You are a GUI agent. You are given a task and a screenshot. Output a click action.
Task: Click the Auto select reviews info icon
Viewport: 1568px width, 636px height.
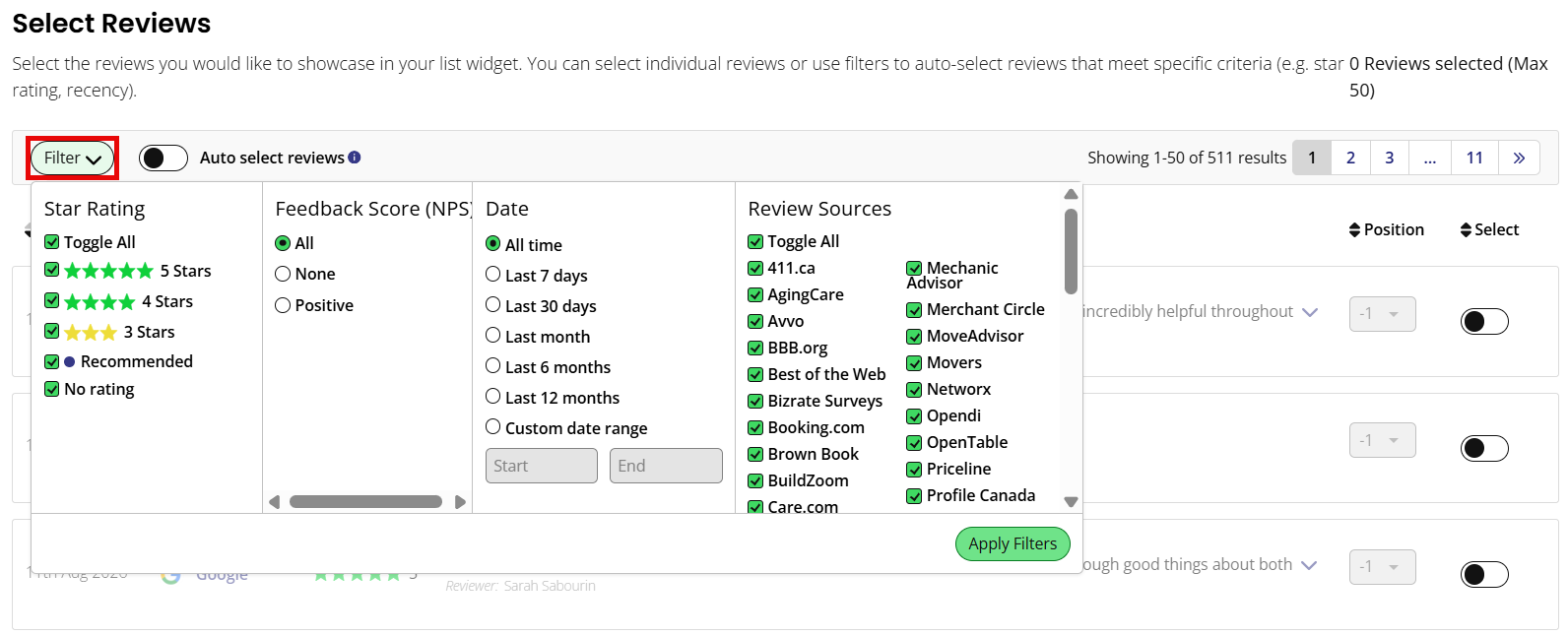[355, 158]
